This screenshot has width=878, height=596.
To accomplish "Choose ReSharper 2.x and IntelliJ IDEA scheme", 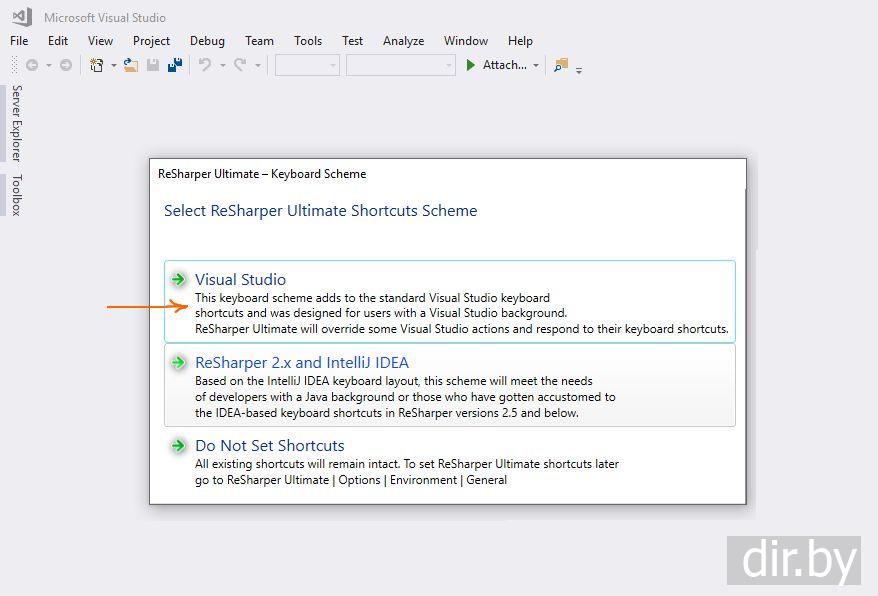I will [x=301, y=363].
